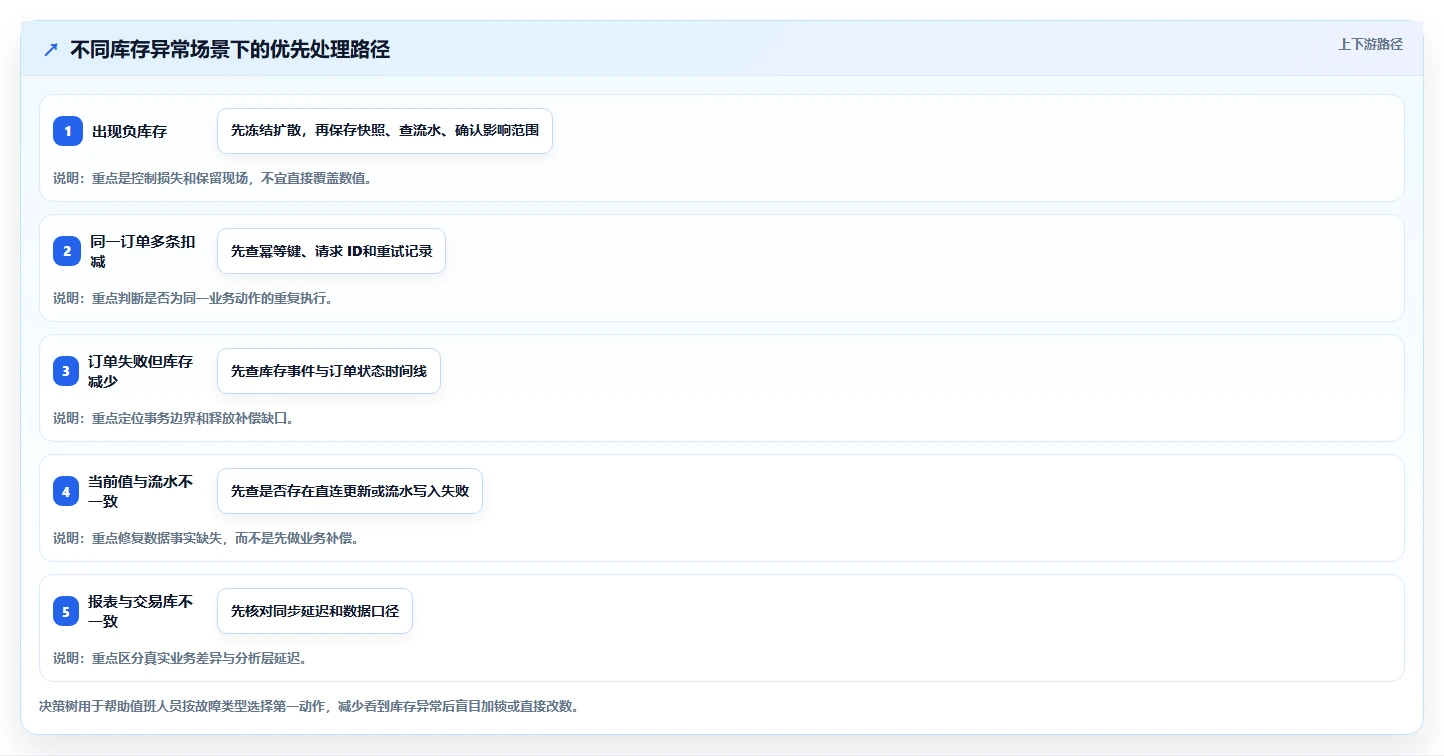The width and height of the screenshot is (1444, 756).
Task: Click the 先核对同步延迟和数据口径 action box
Action: (315, 611)
